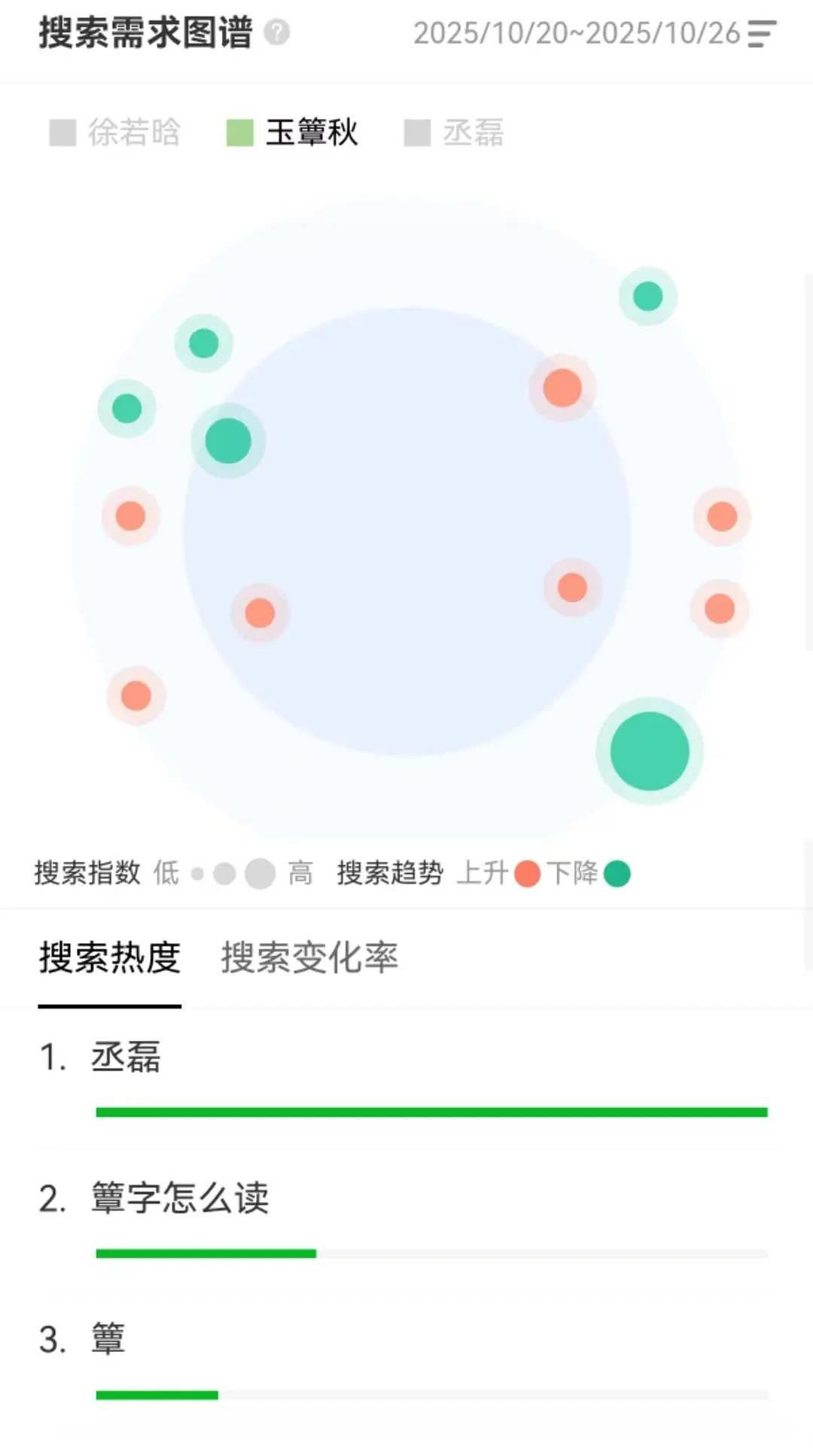
Task: Click the medium green bubble inside the circle
Action: [228, 441]
